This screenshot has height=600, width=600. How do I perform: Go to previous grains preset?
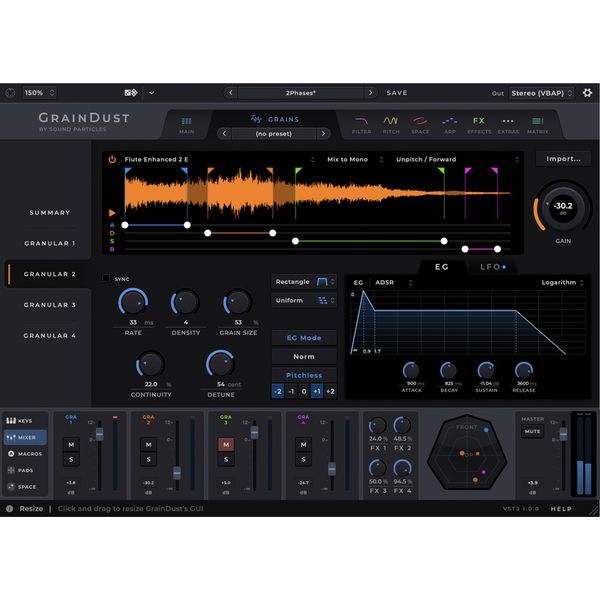[x=224, y=134]
